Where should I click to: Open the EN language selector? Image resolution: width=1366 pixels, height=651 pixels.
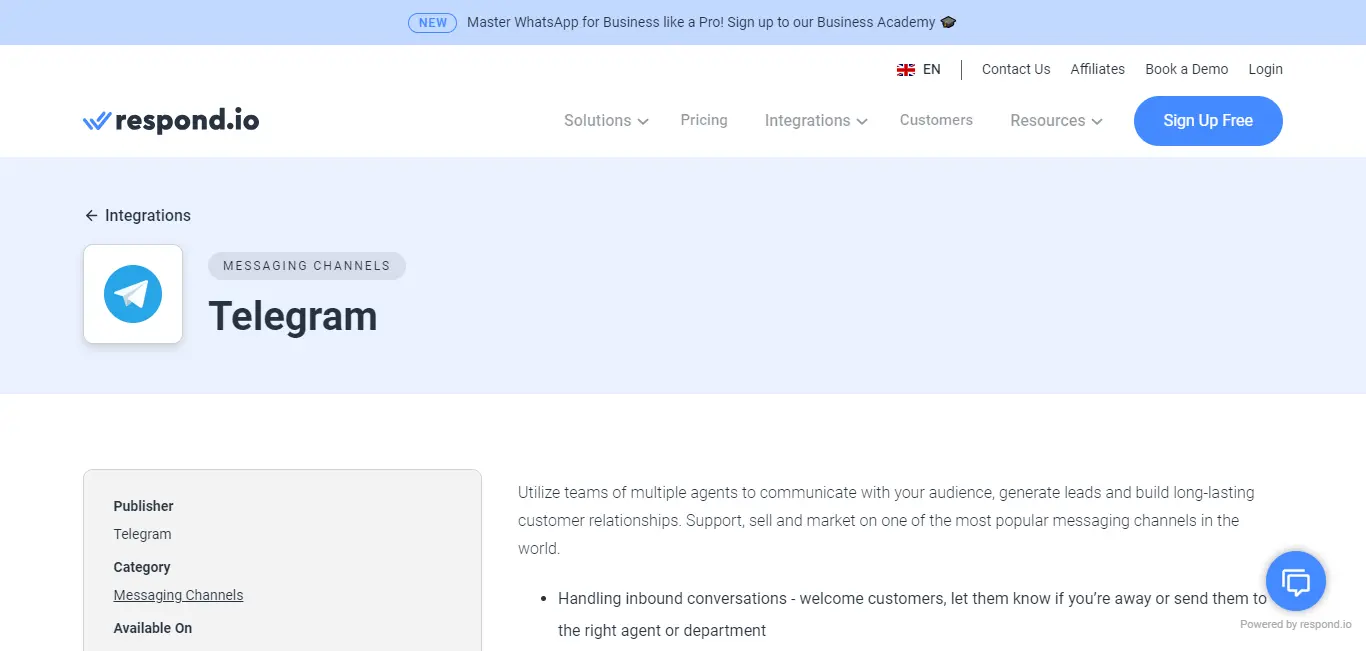931,70
